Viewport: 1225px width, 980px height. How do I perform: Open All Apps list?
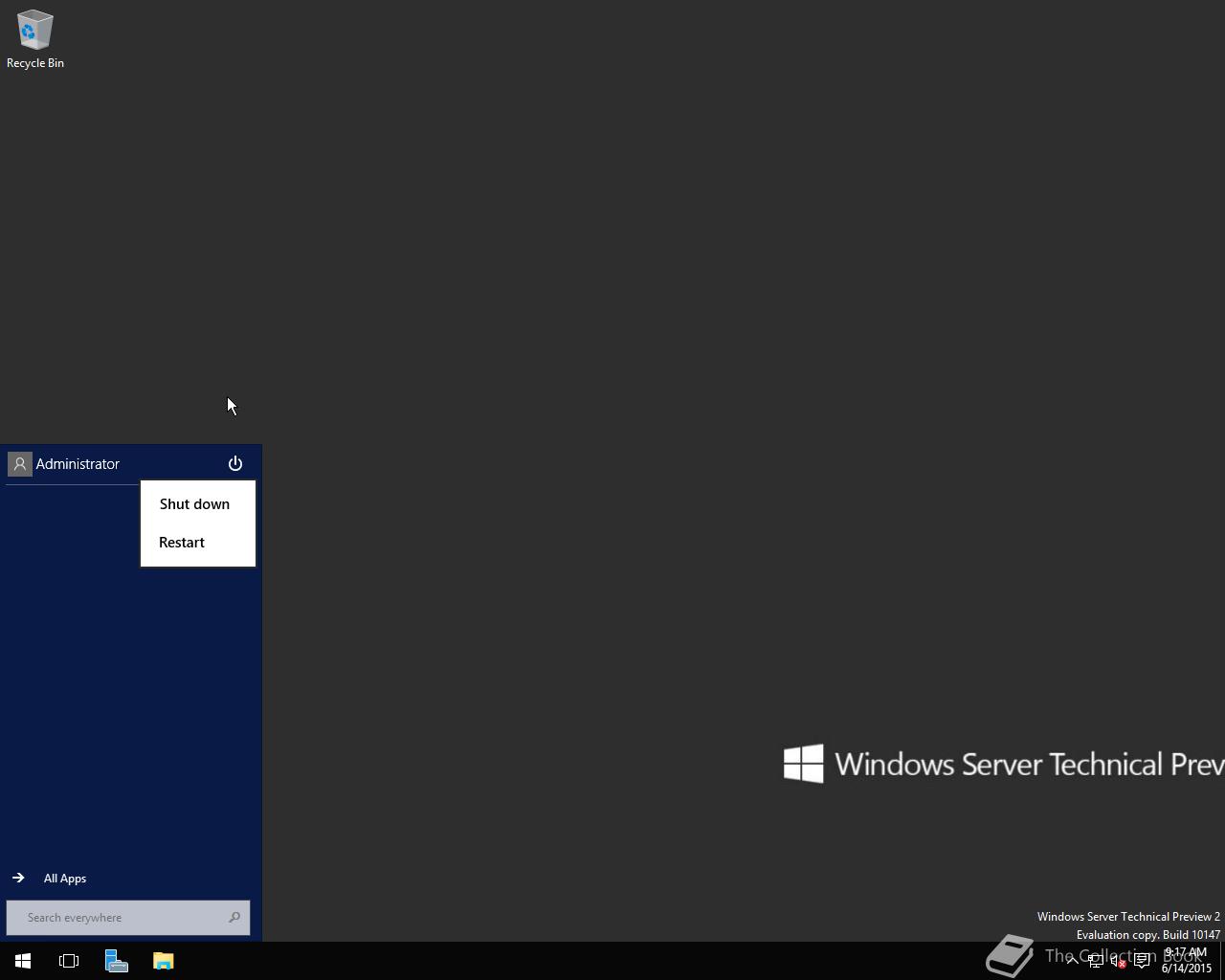51,879
